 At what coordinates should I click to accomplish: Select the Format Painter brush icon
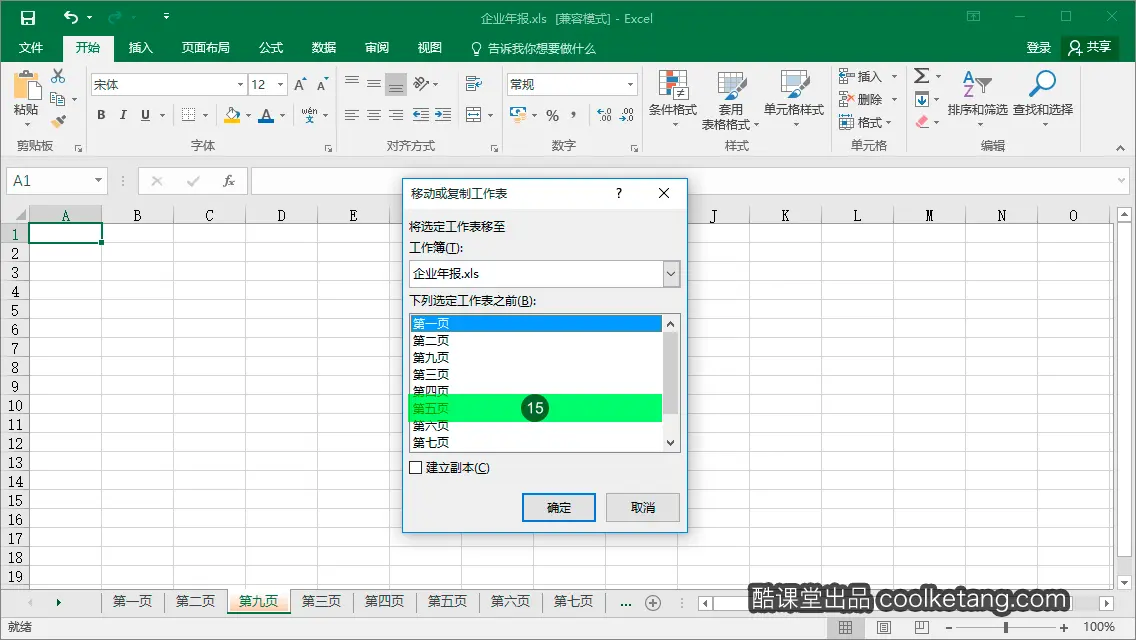(x=58, y=121)
